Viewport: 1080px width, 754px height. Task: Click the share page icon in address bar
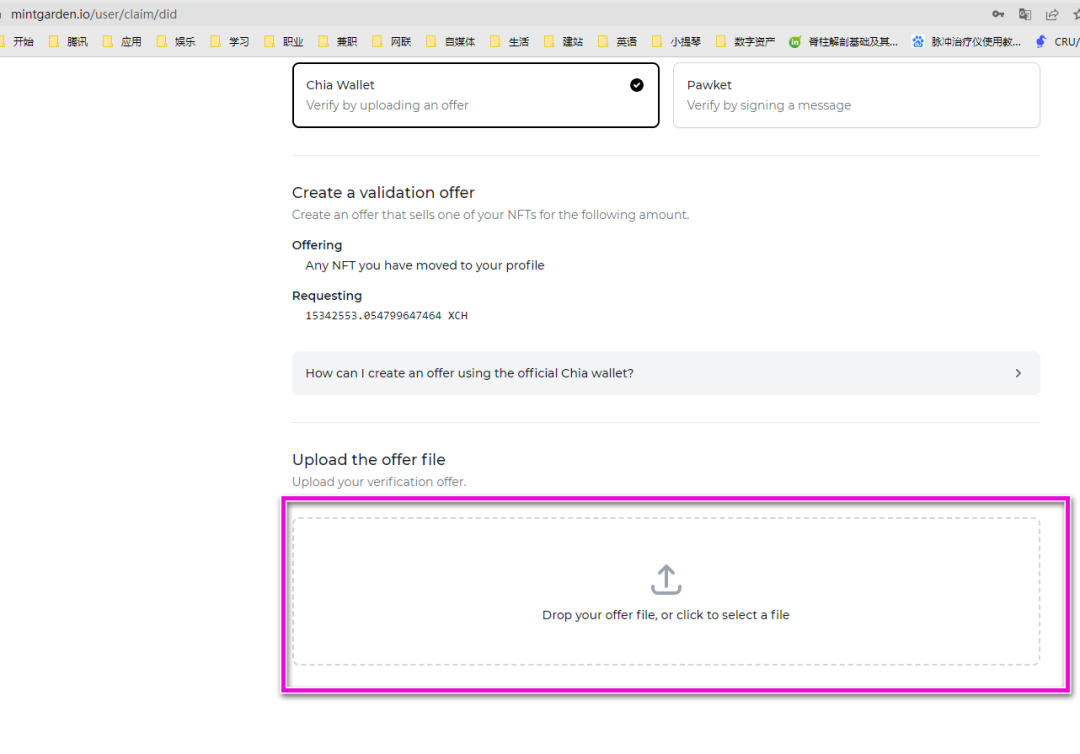pyautogui.click(x=1052, y=14)
